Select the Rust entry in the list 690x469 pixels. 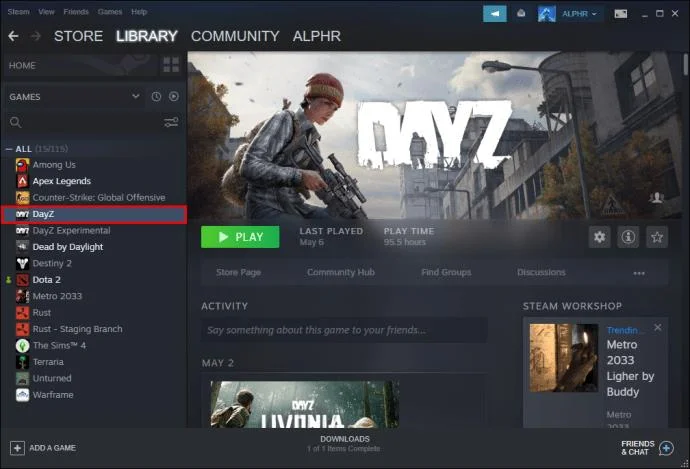tap(94, 313)
